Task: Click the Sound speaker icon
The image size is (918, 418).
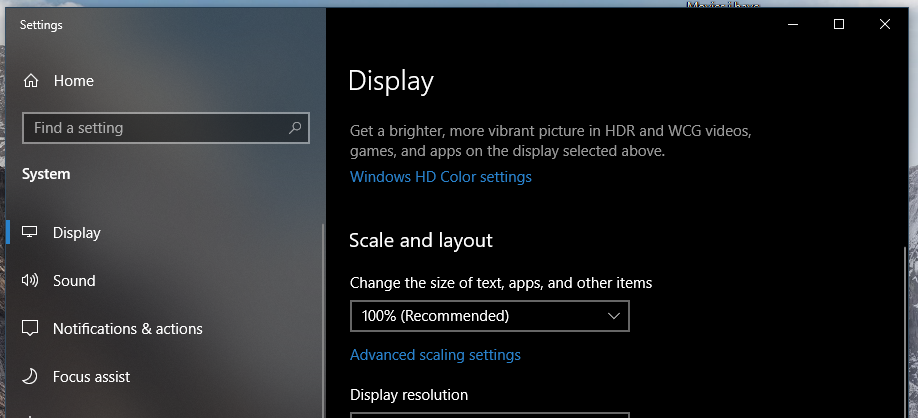Action: pyautogui.click(x=30, y=281)
